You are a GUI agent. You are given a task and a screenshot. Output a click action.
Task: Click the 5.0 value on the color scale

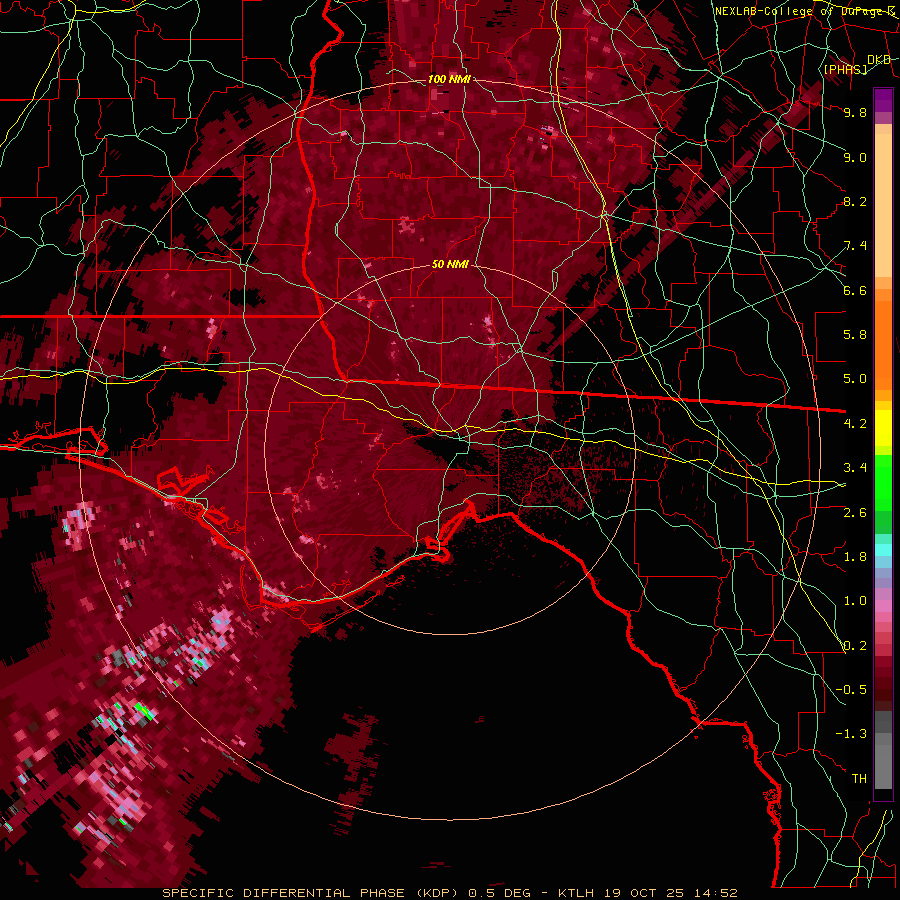point(855,379)
